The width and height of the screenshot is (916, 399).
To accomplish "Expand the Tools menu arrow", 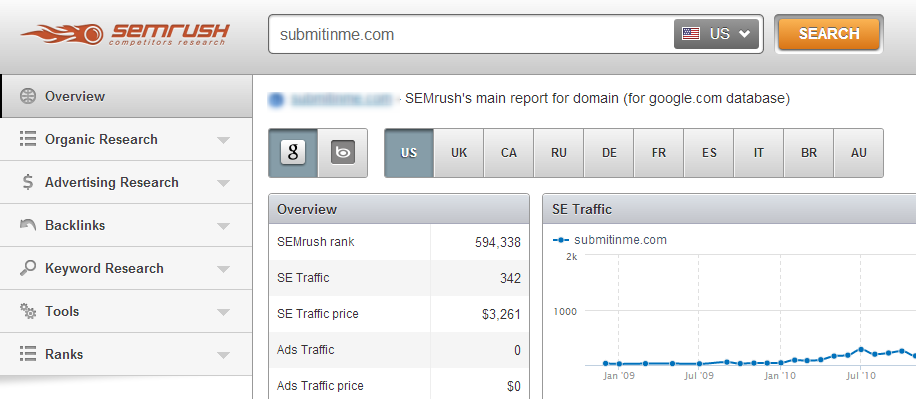I will pos(223,312).
